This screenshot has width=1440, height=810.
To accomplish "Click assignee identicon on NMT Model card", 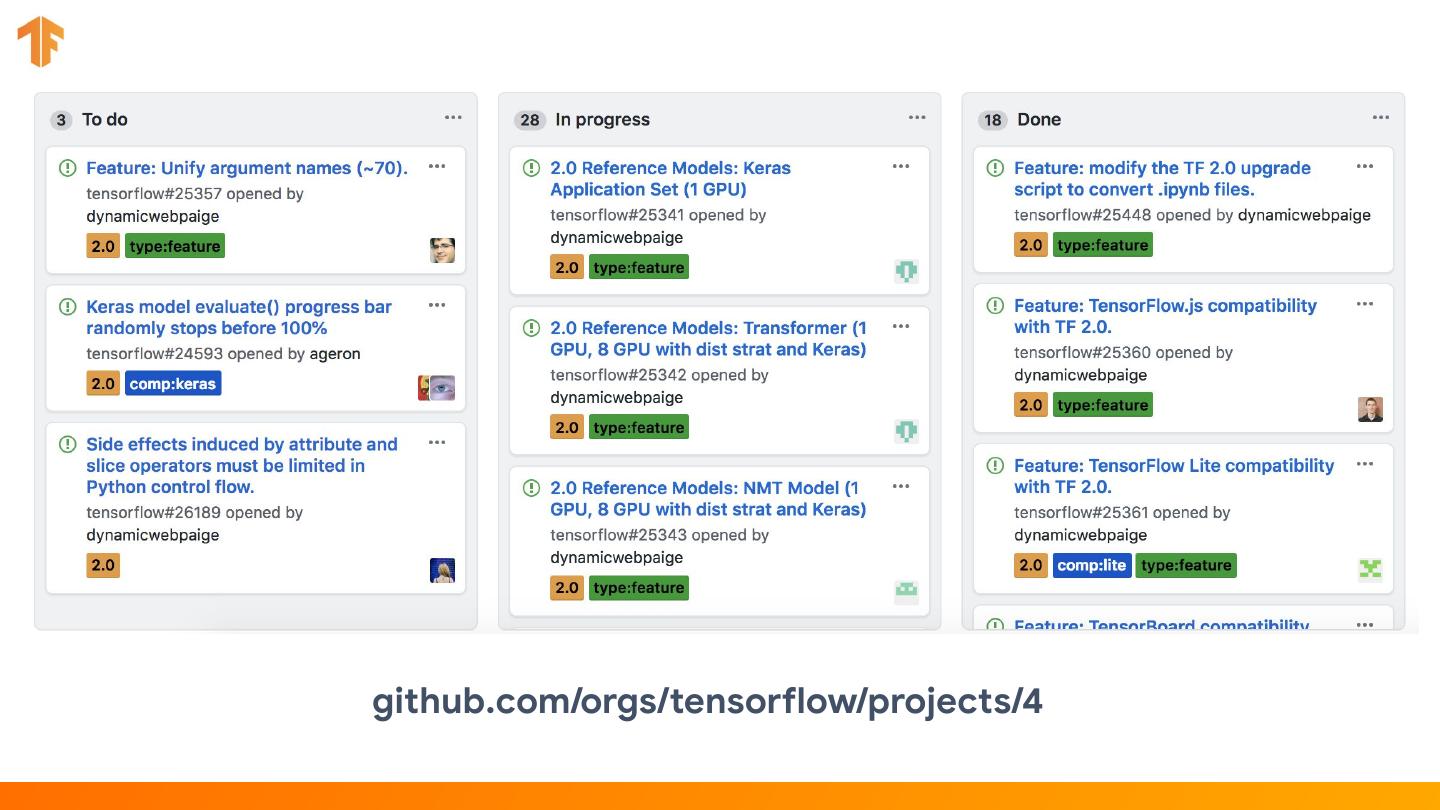I will pos(906,591).
